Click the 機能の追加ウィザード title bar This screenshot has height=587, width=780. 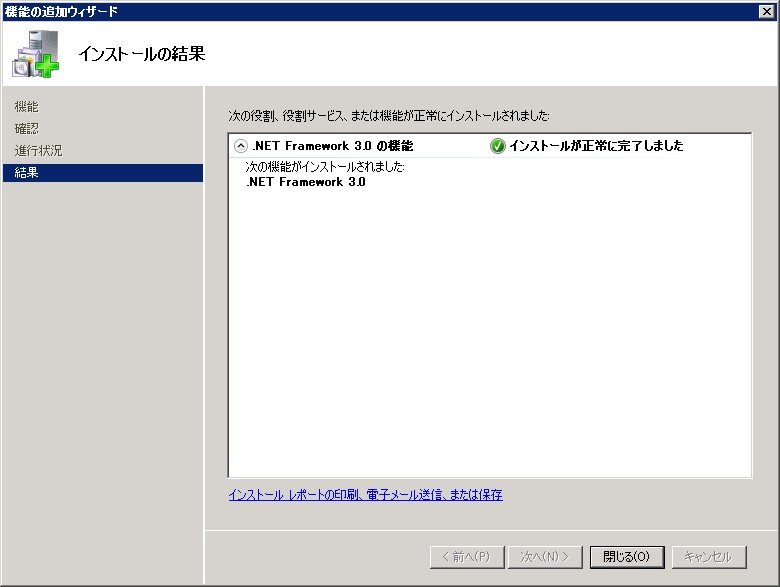[300, 11]
